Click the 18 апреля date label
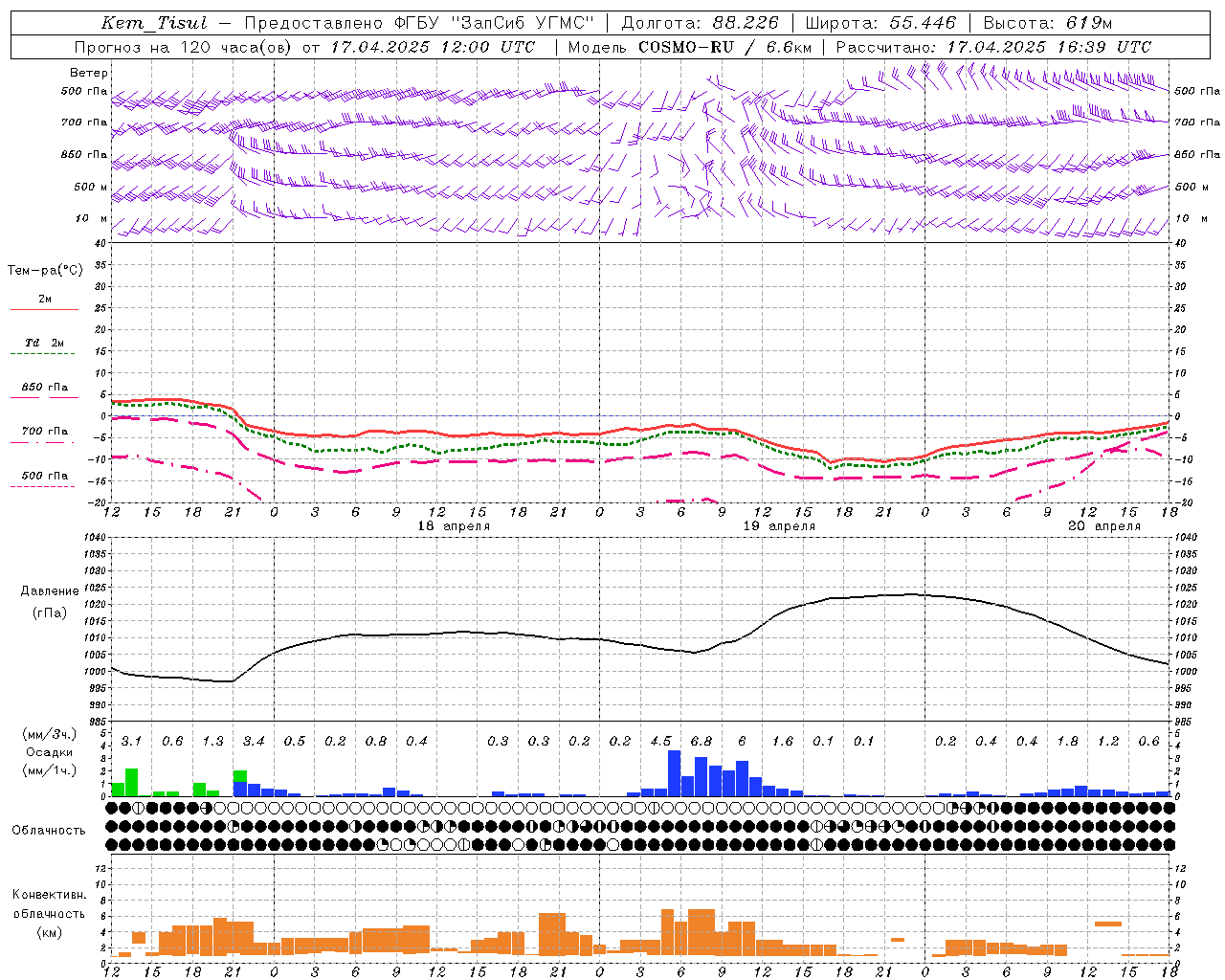This screenshot has height=980, width=1225. click(x=454, y=526)
